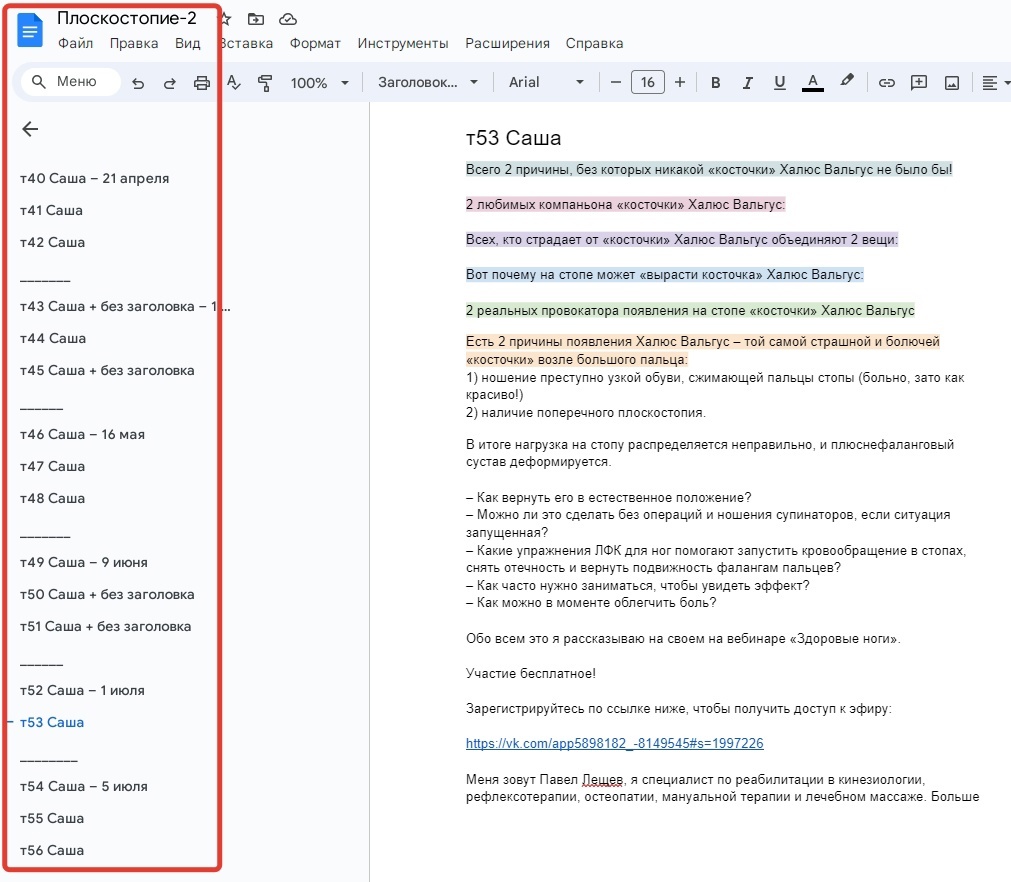Move document using the folder icon
This screenshot has height=882, width=1011.
(256, 19)
